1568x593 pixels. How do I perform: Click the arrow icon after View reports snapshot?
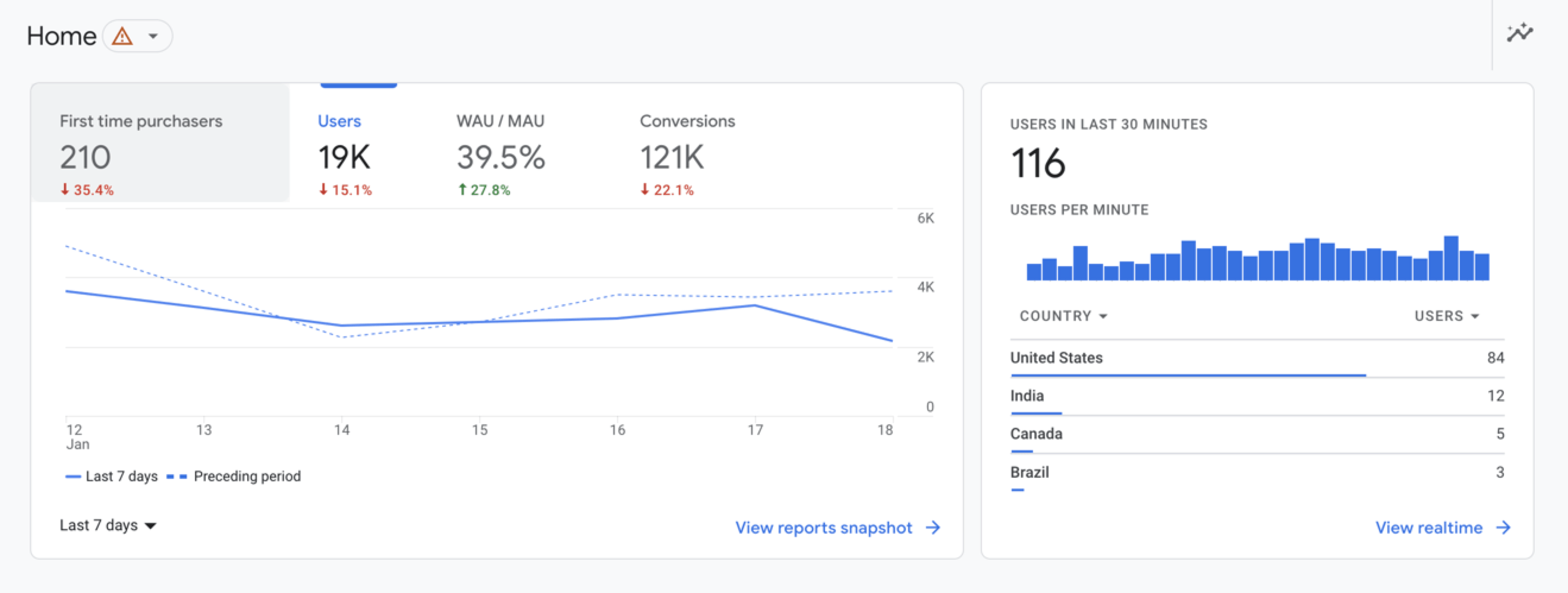click(933, 527)
